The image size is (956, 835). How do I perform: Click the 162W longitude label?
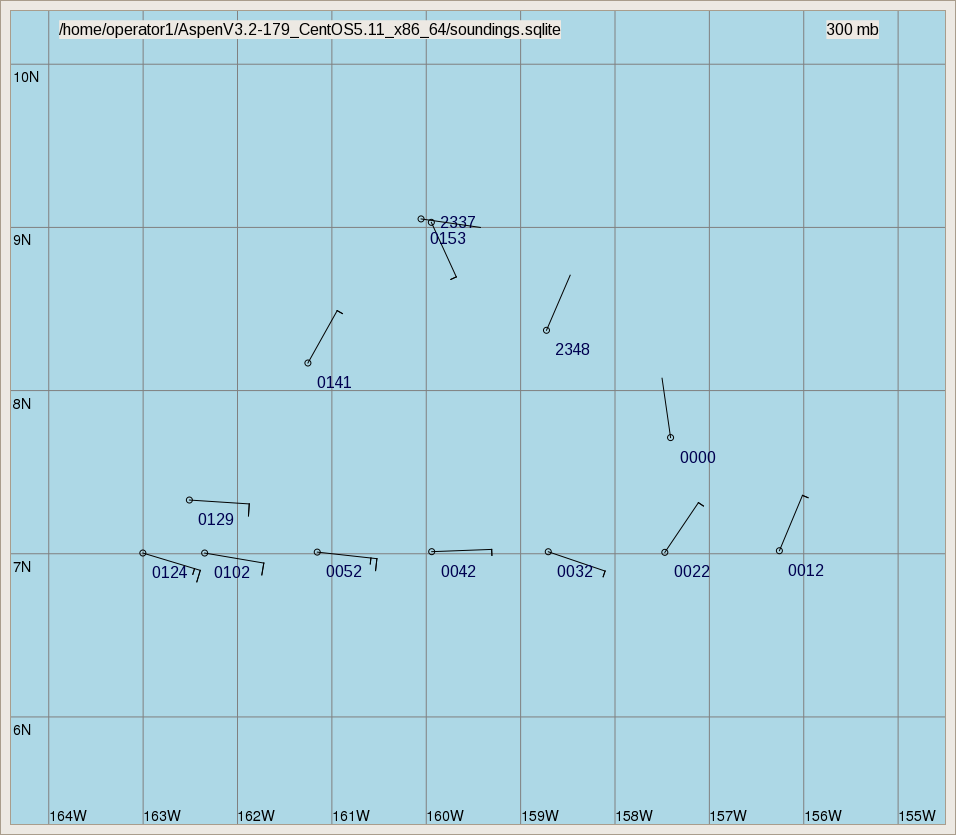pos(256,816)
